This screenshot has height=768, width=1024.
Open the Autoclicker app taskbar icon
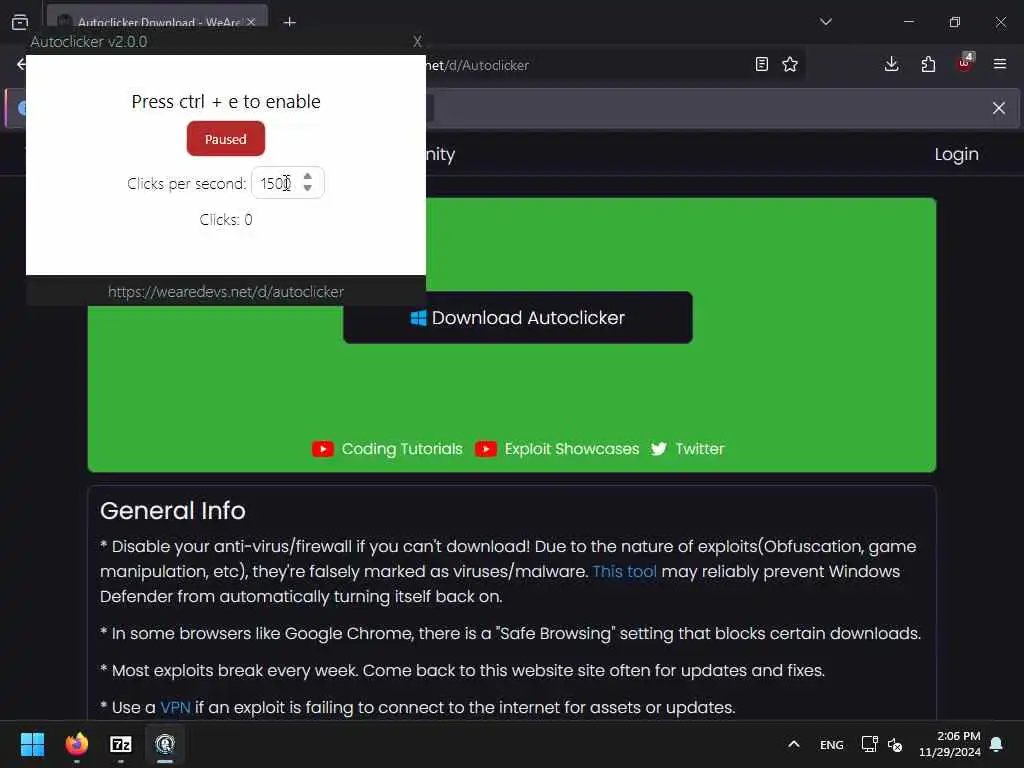coord(165,744)
